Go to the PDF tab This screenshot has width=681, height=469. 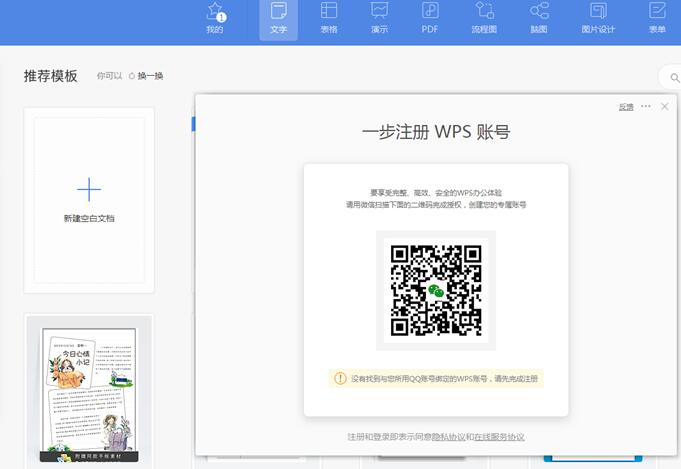coord(430,20)
